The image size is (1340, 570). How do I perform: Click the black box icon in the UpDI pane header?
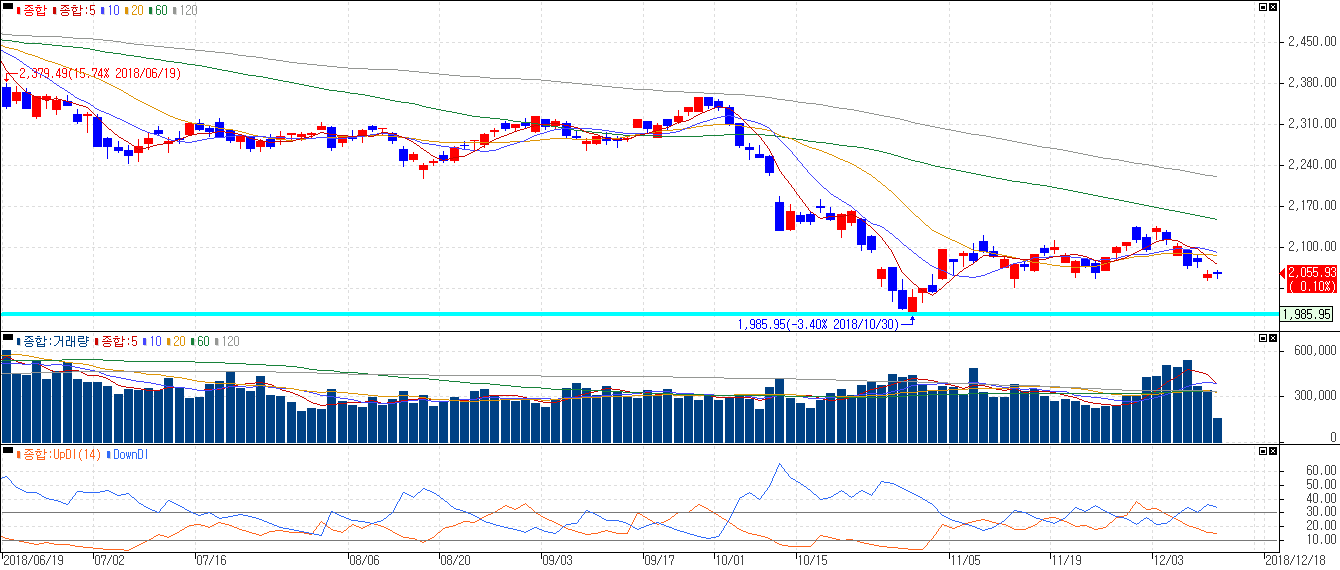coord(8,452)
